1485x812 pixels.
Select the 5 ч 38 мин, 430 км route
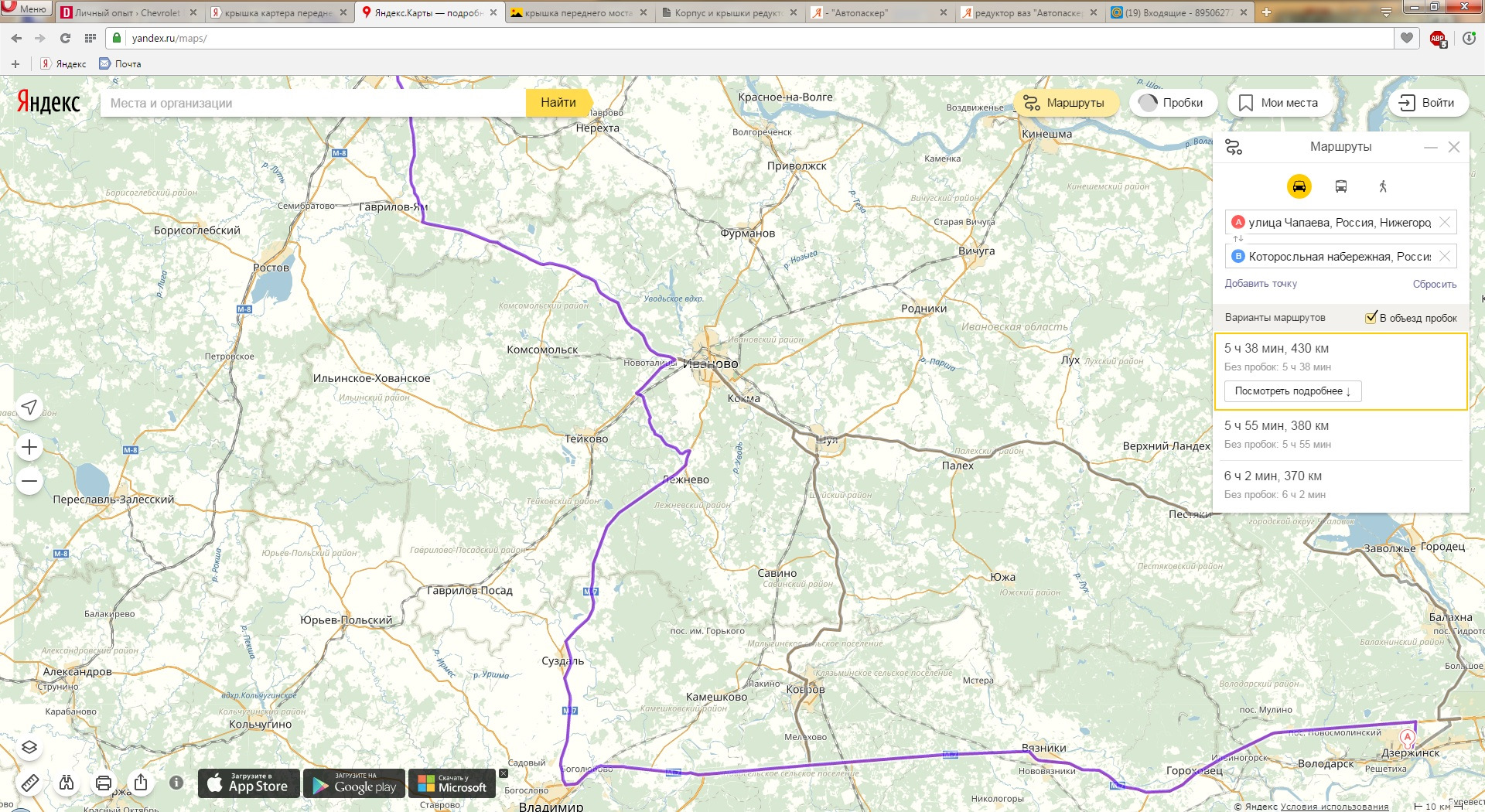point(1341,371)
